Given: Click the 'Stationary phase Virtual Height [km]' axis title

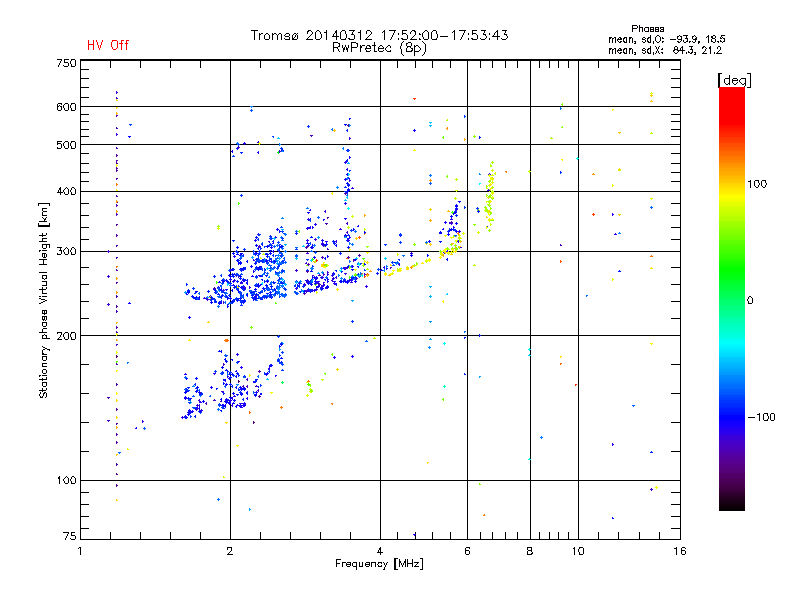Looking at the screenshot, I should [44, 300].
